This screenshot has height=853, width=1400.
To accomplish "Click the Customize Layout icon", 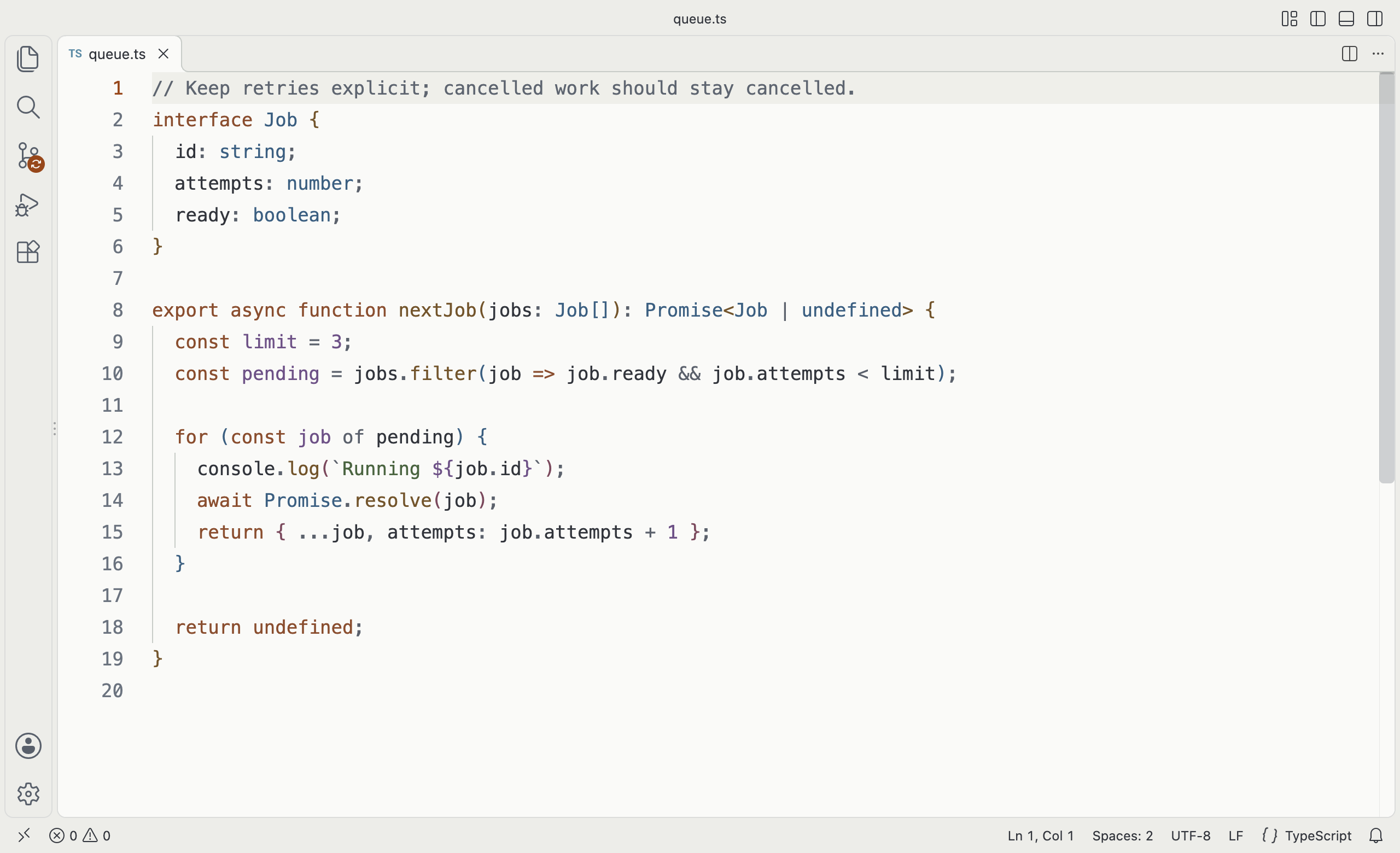I will [x=1289, y=19].
